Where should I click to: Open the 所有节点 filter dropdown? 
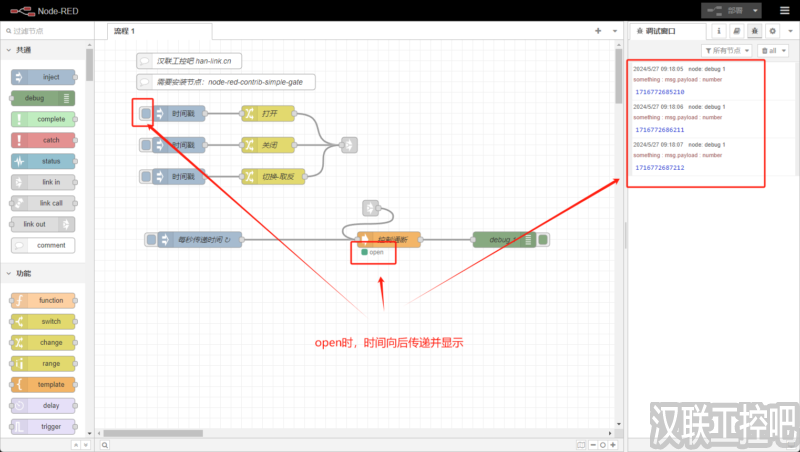coord(727,50)
